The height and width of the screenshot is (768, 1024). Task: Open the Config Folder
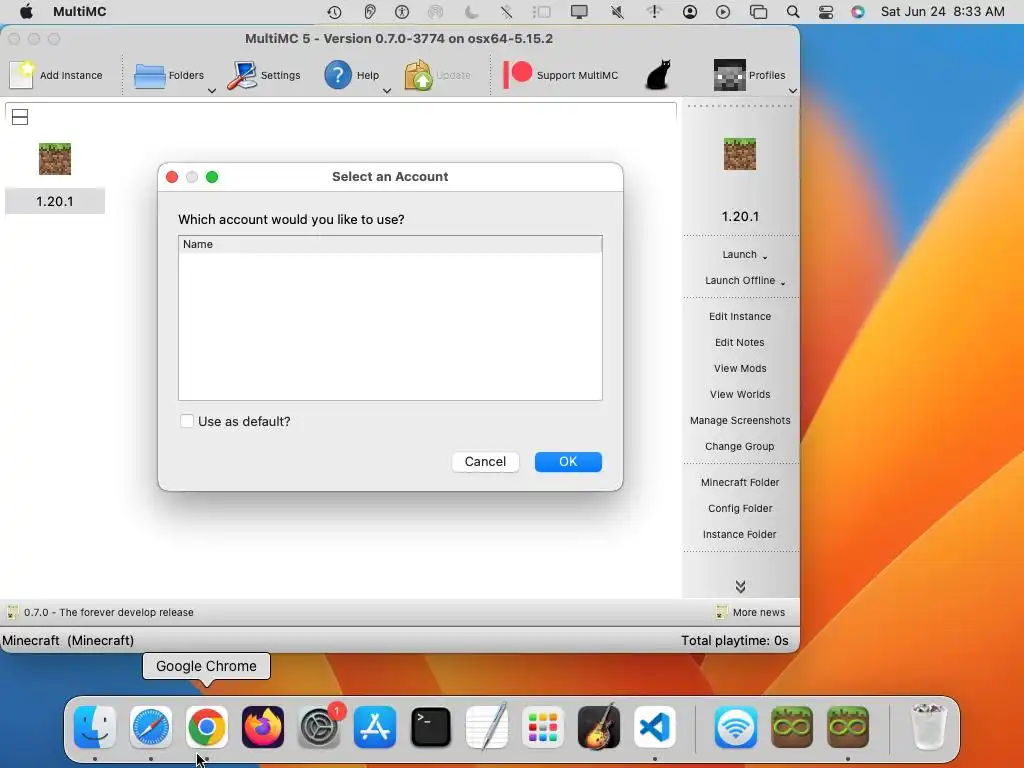tap(740, 509)
